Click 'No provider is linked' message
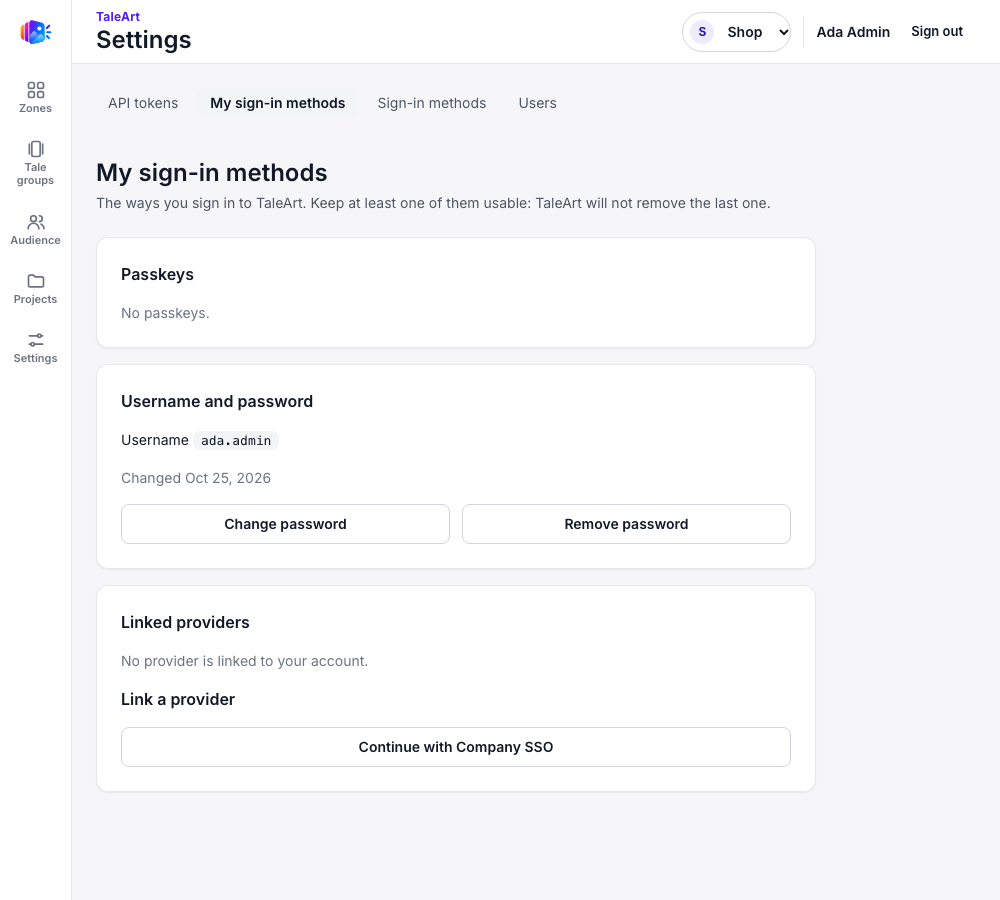 coord(244,661)
